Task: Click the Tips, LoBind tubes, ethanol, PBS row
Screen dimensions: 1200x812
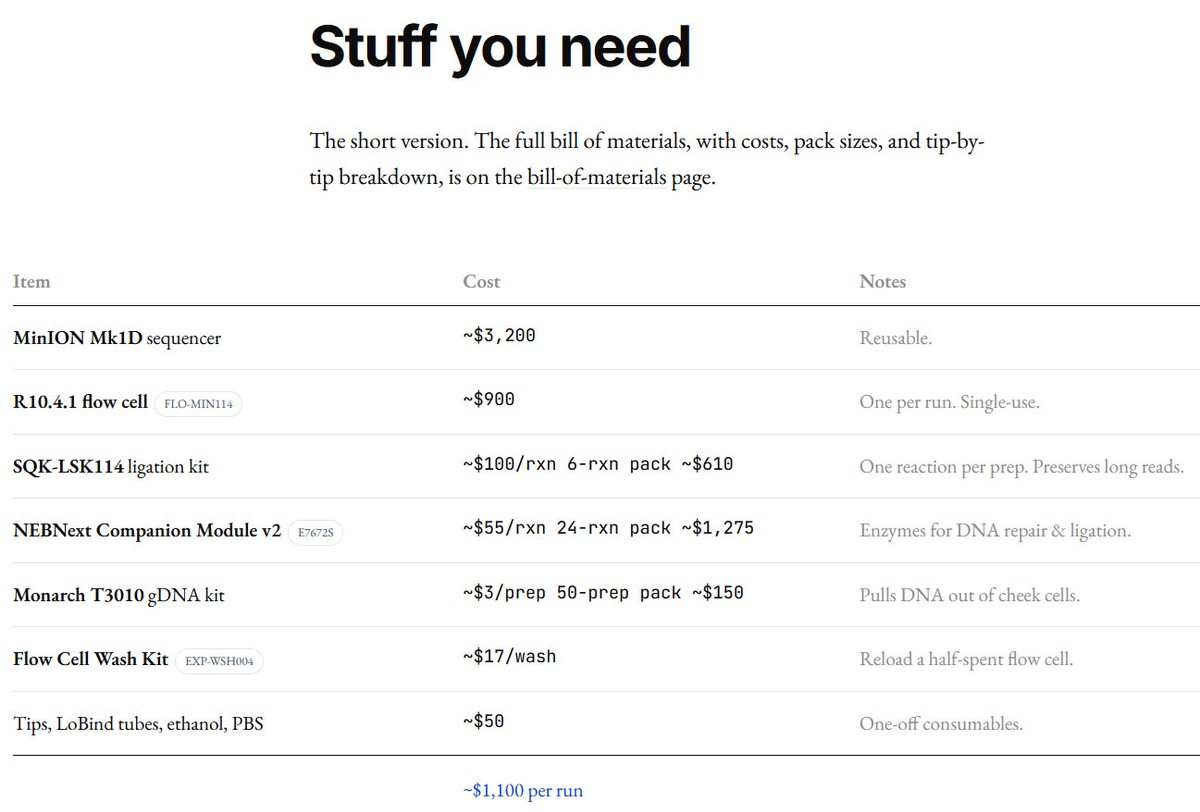Action: (138, 723)
